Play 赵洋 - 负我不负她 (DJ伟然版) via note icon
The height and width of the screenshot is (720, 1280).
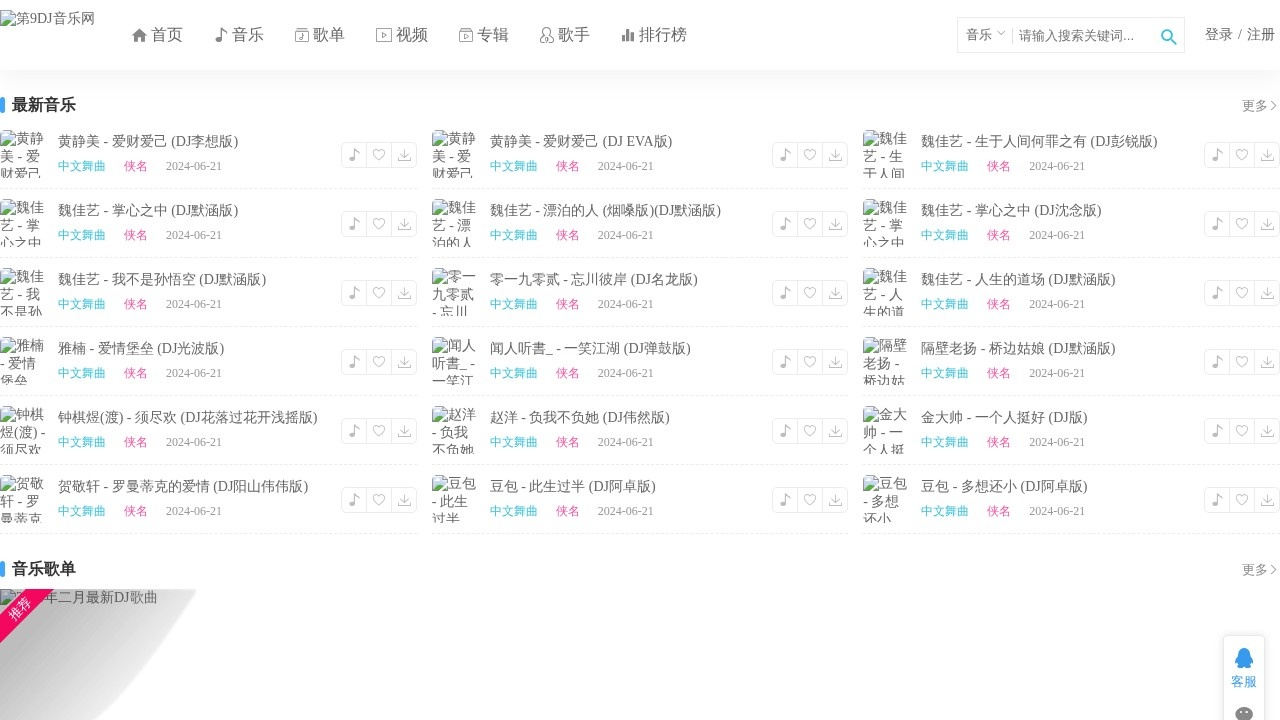point(785,431)
